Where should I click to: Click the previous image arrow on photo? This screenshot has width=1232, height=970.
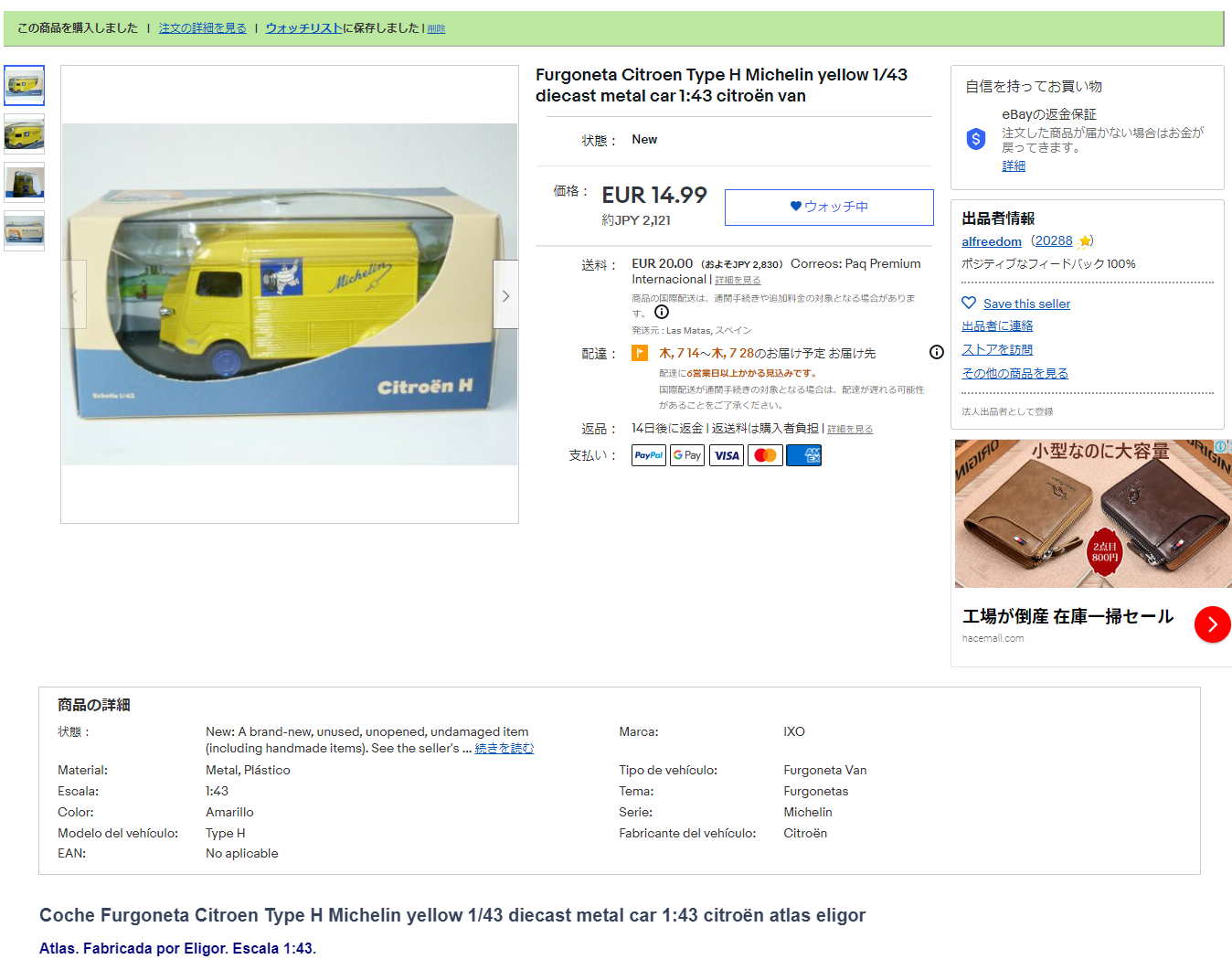click(74, 295)
